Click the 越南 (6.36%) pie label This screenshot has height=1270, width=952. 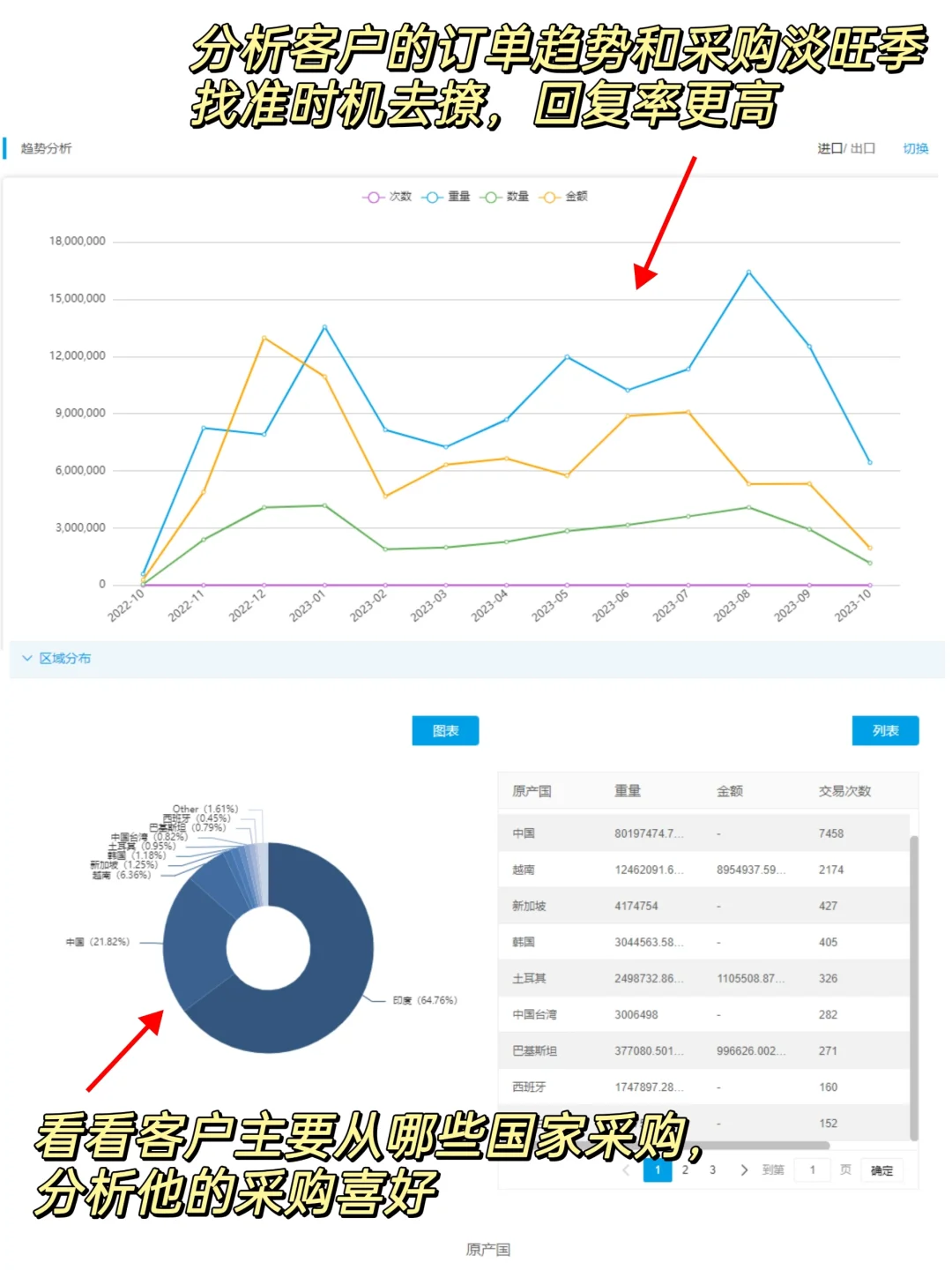tap(122, 875)
